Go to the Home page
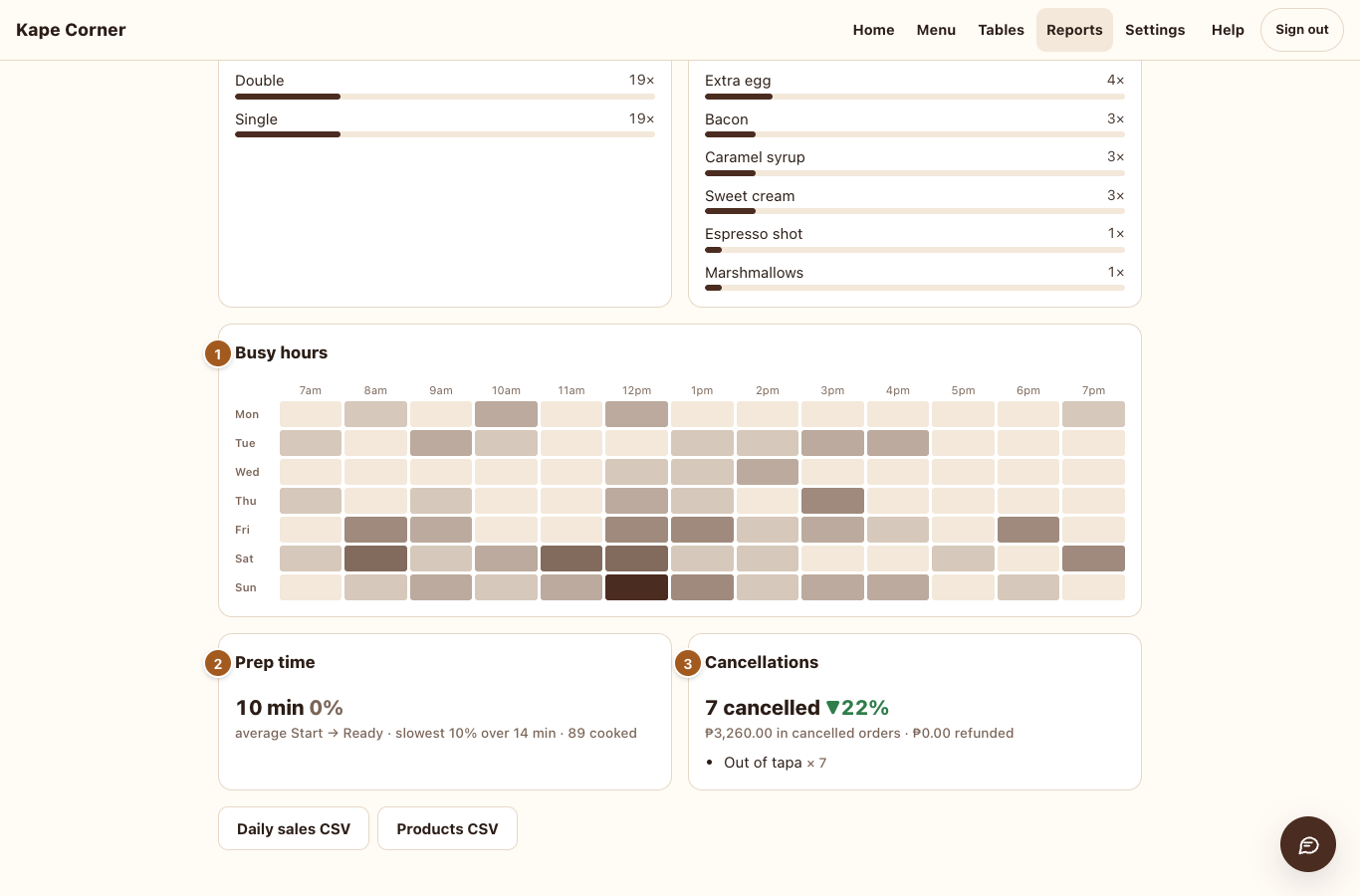 pos(873,30)
